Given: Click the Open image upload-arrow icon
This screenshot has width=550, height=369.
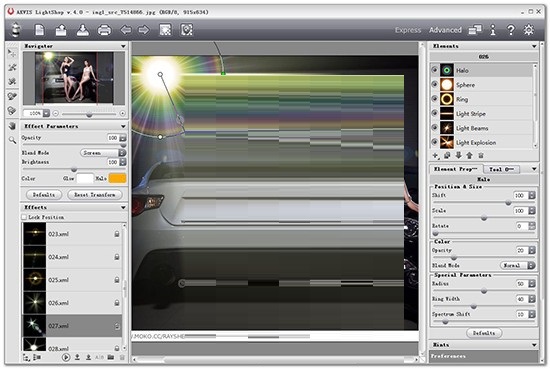Looking at the screenshot, I should coord(61,30).
